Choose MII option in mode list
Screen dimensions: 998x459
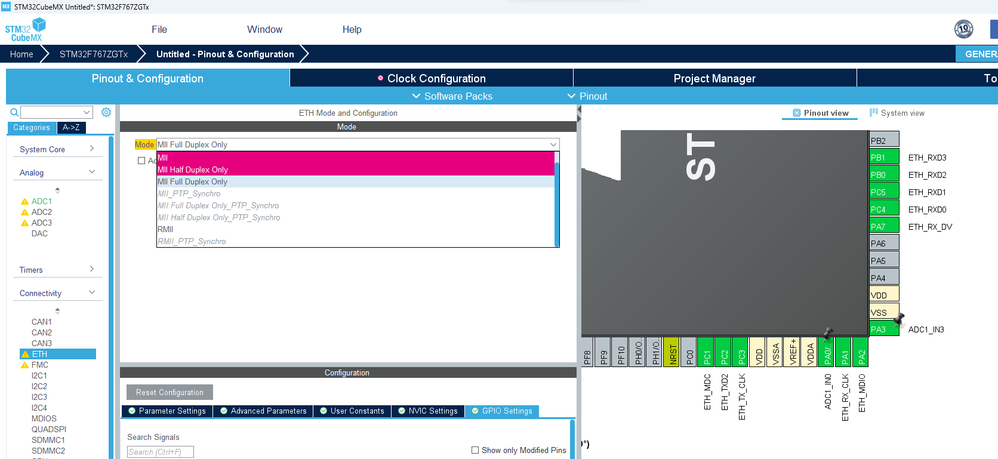point(356,157)
